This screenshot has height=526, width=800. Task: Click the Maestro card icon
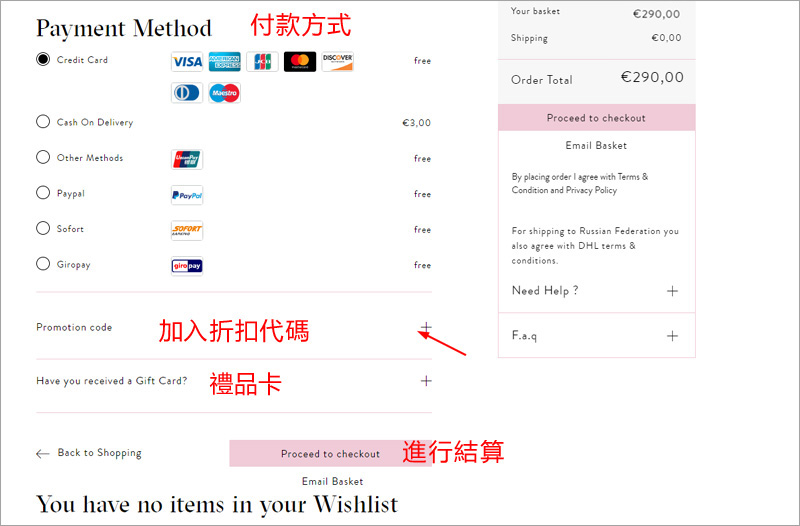click(x=224, y=93)
